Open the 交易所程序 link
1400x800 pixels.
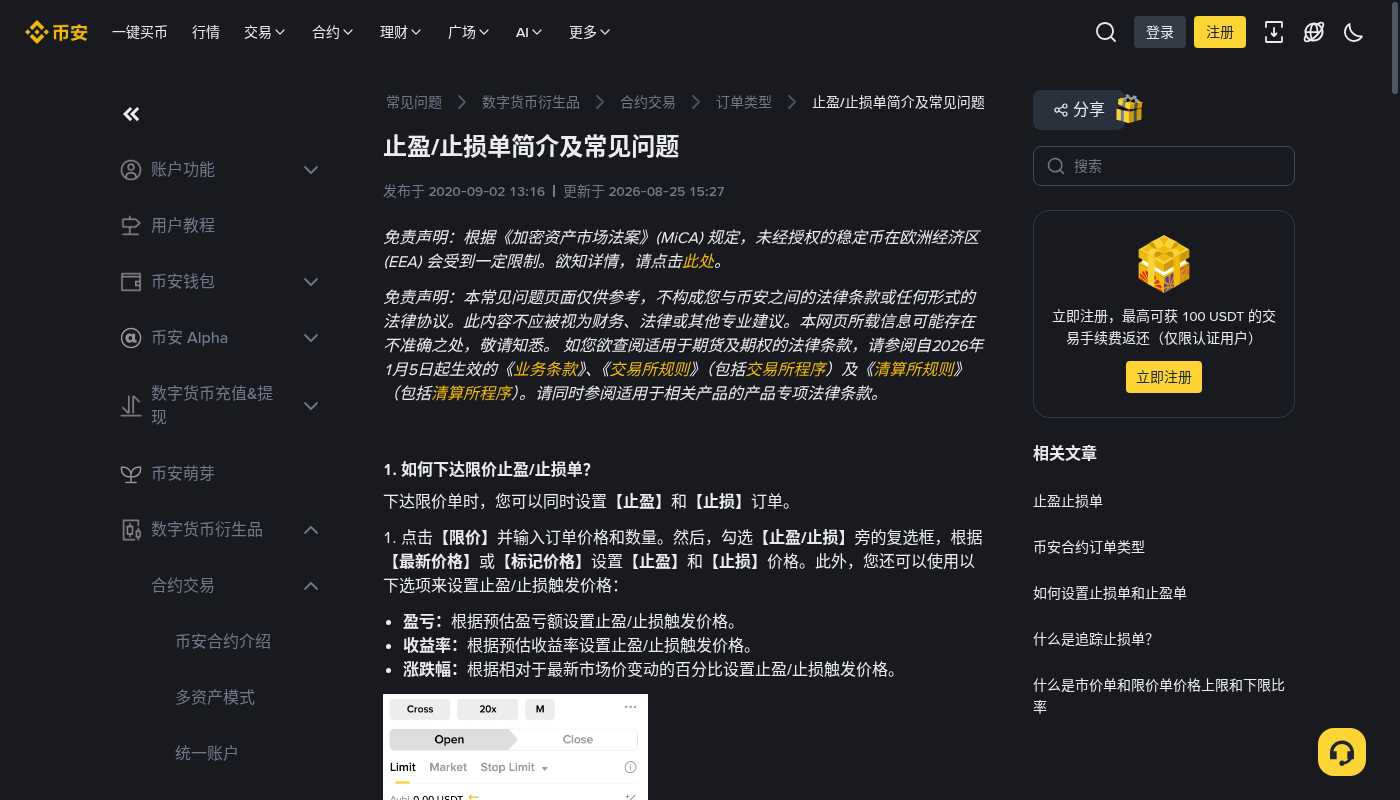786,369
